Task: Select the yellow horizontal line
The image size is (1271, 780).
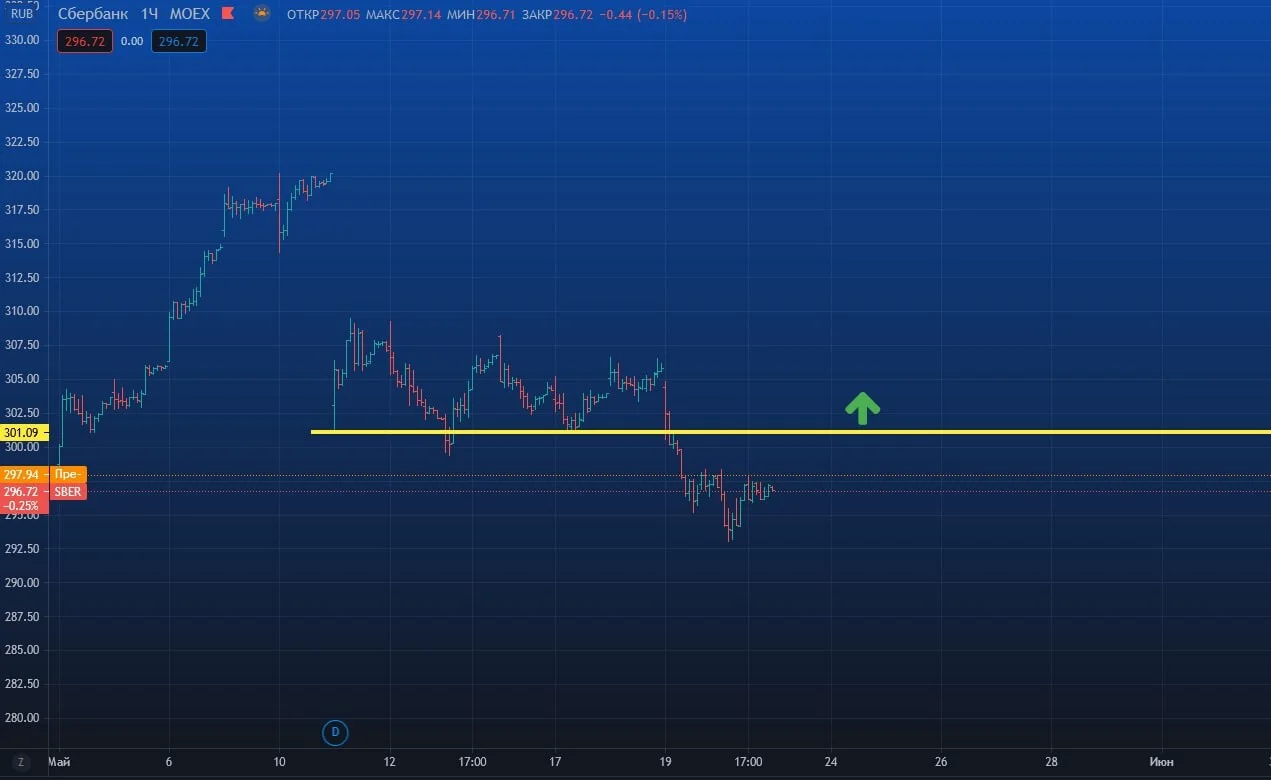Action: 790,432
